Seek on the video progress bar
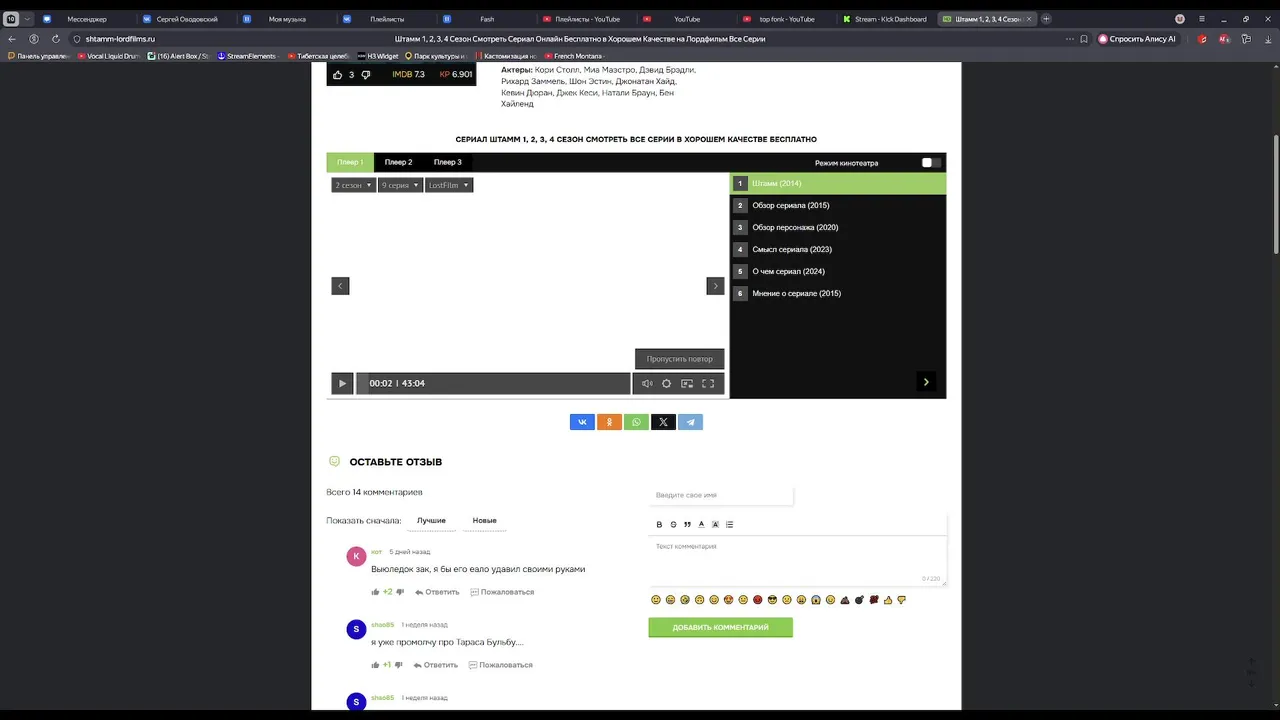 pyautogui.click(x=494, y=383)
